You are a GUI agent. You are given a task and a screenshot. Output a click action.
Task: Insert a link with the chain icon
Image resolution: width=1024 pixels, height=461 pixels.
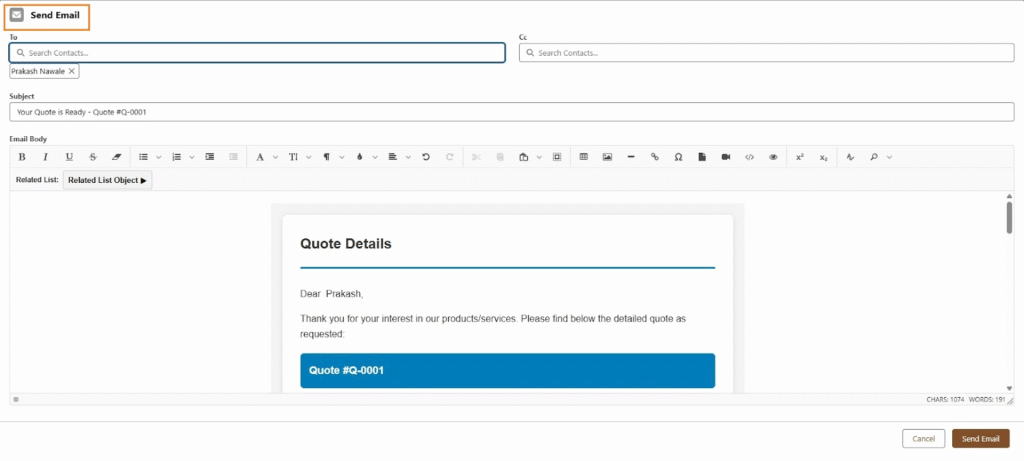655,157
